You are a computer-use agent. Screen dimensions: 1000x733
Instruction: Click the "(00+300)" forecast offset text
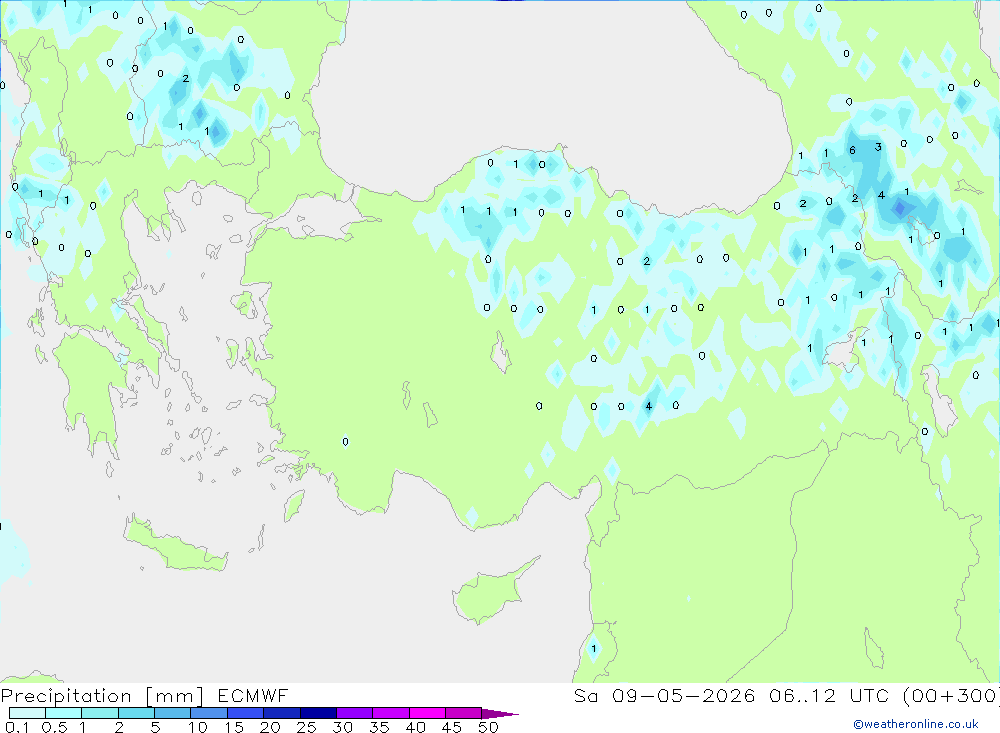tap(950, 696)
